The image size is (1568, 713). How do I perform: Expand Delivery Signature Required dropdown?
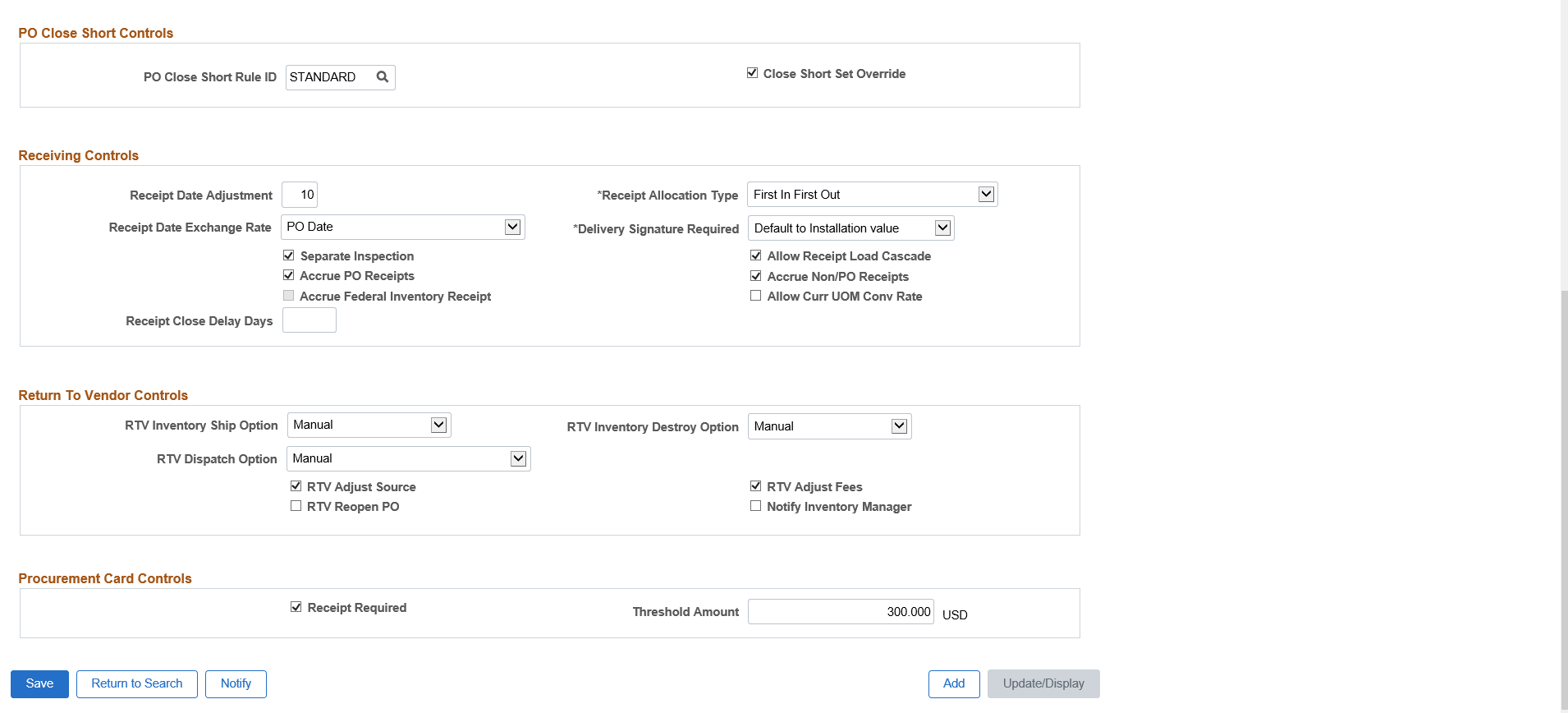pos(850,228)
